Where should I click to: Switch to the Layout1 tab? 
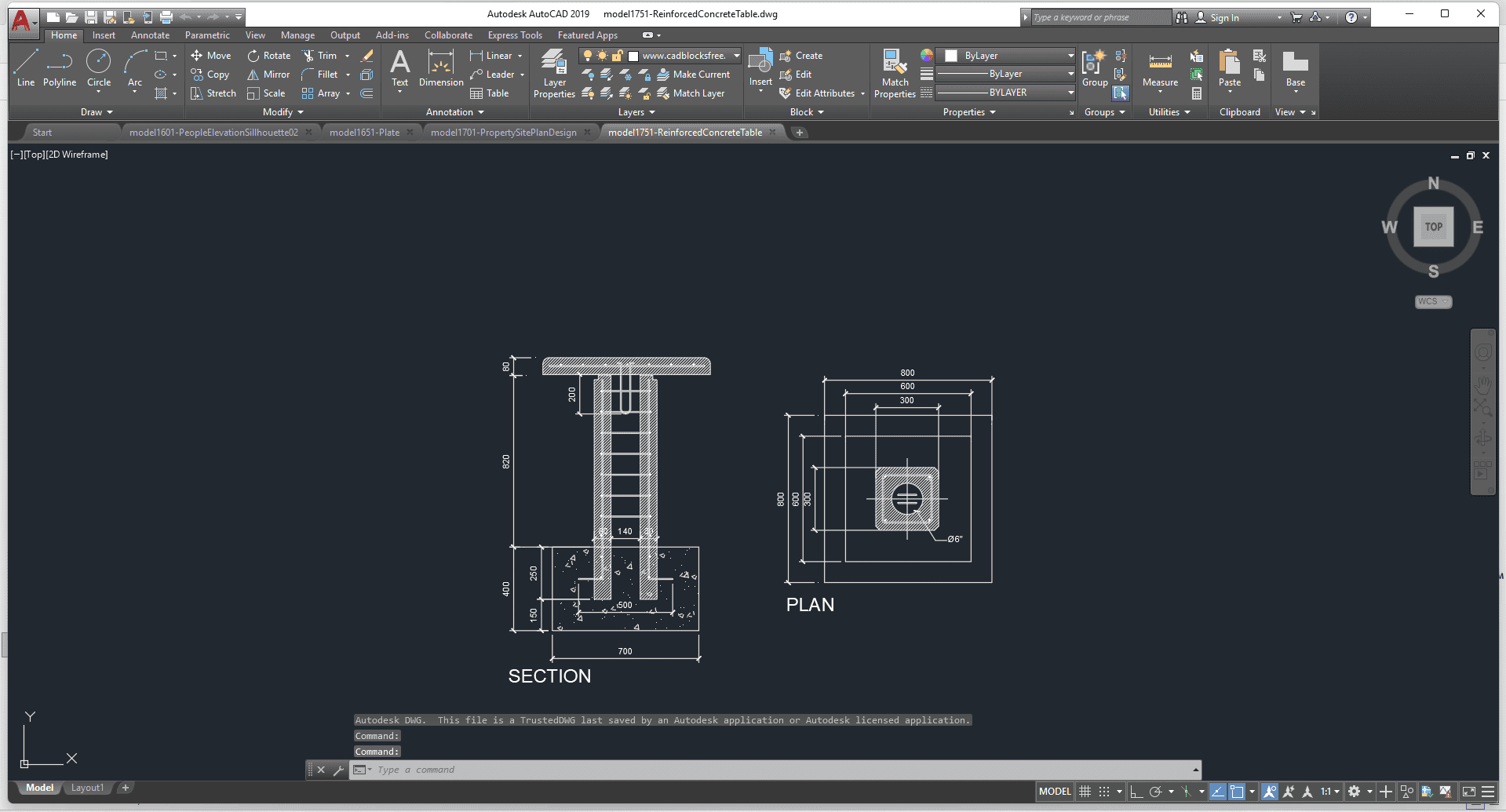pos(87,788)
